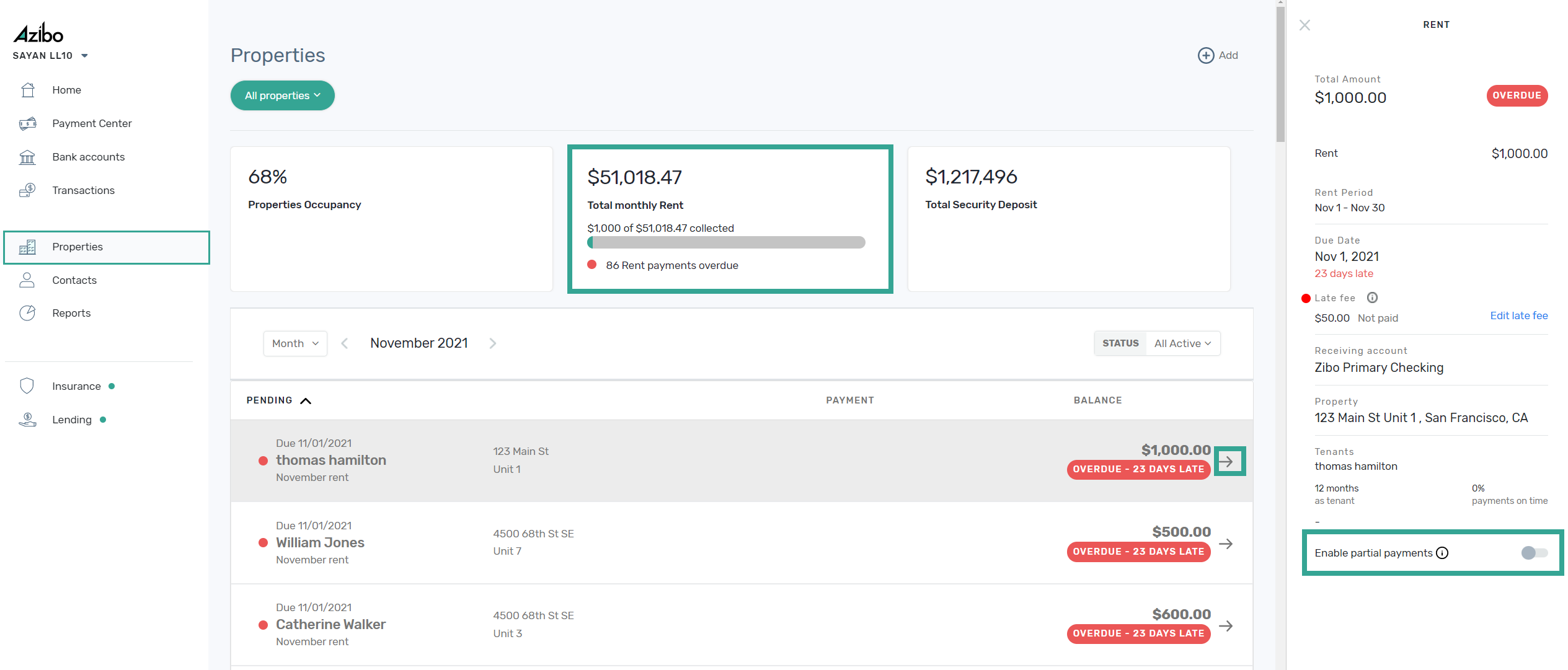Navigate to Transactions
The width and height of the screenshot is (1568, 670).
coord(83,190)
